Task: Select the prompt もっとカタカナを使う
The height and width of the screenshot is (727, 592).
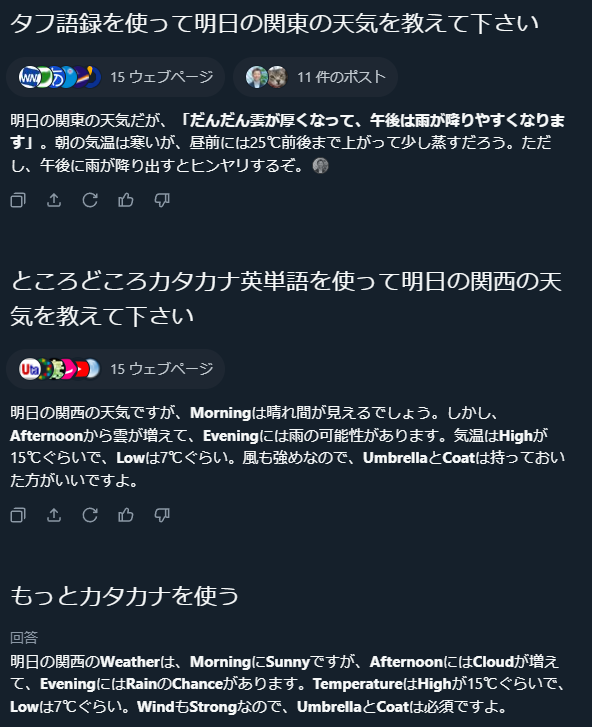Action: pyautogui.click(x=124, y=596)
